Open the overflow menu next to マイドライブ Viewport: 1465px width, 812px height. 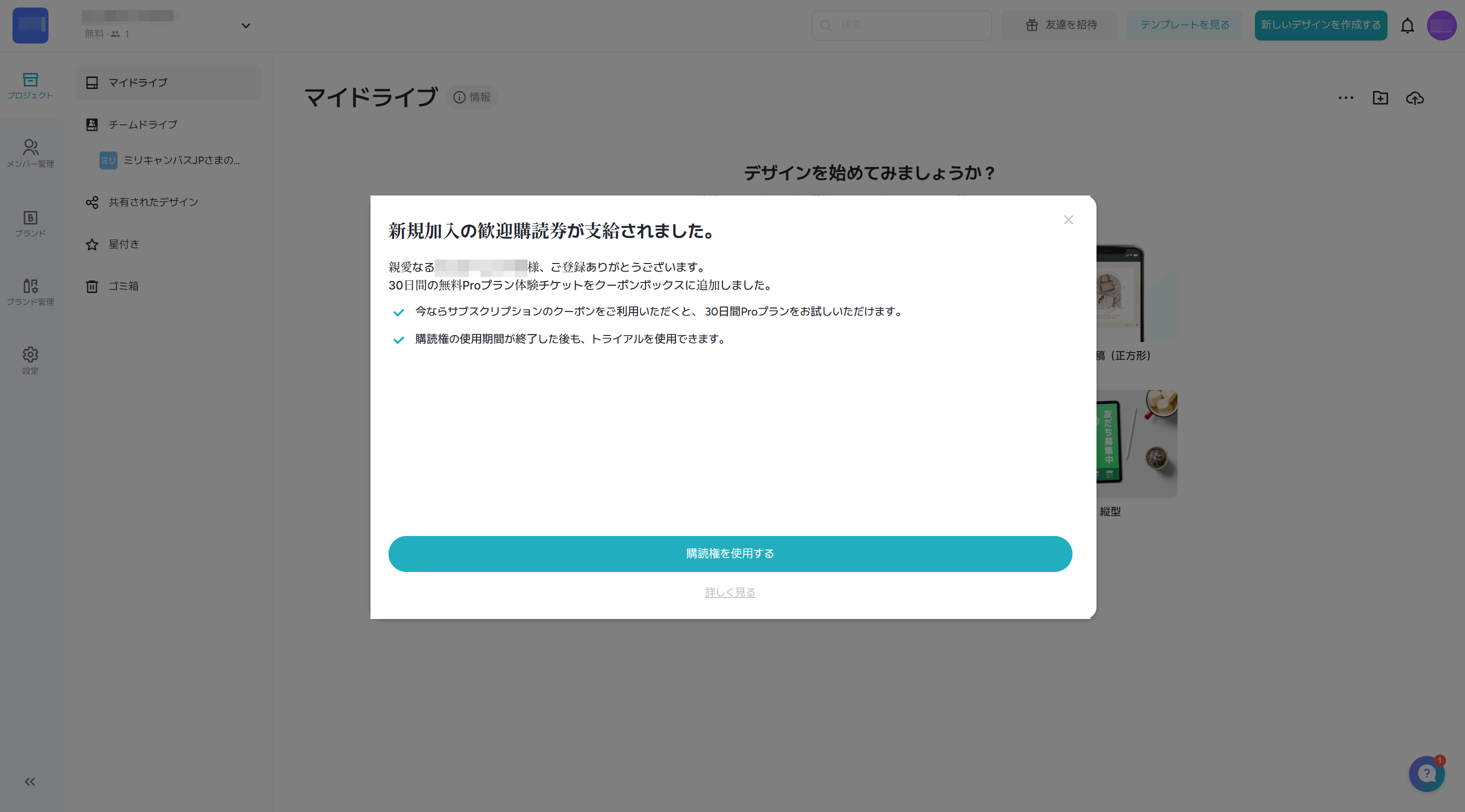pos(1346,98)
